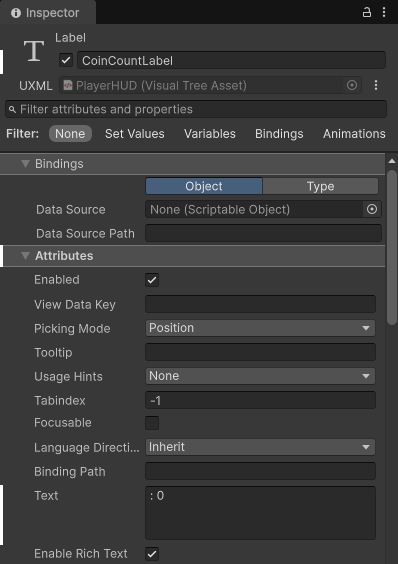Click the Binding Path input field
This screenshot has width=398, height=564.
[x=260, y=471]
